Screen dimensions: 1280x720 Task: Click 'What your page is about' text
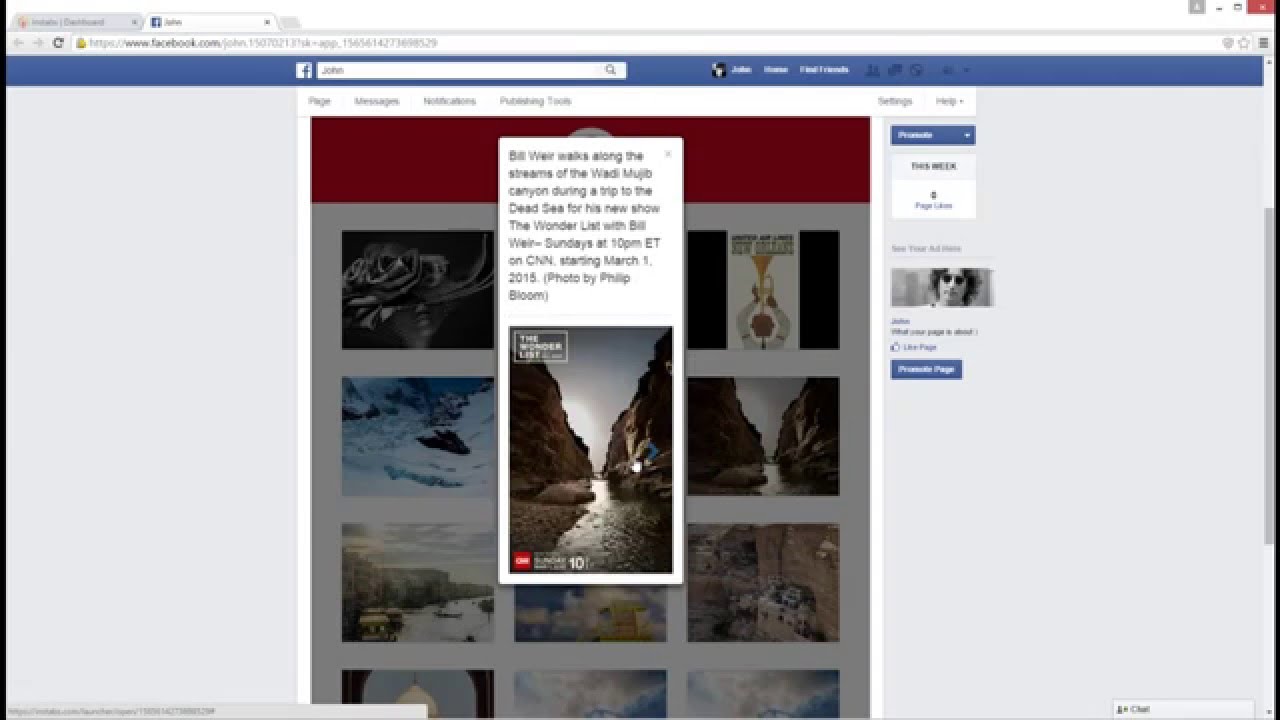[934, 332]
